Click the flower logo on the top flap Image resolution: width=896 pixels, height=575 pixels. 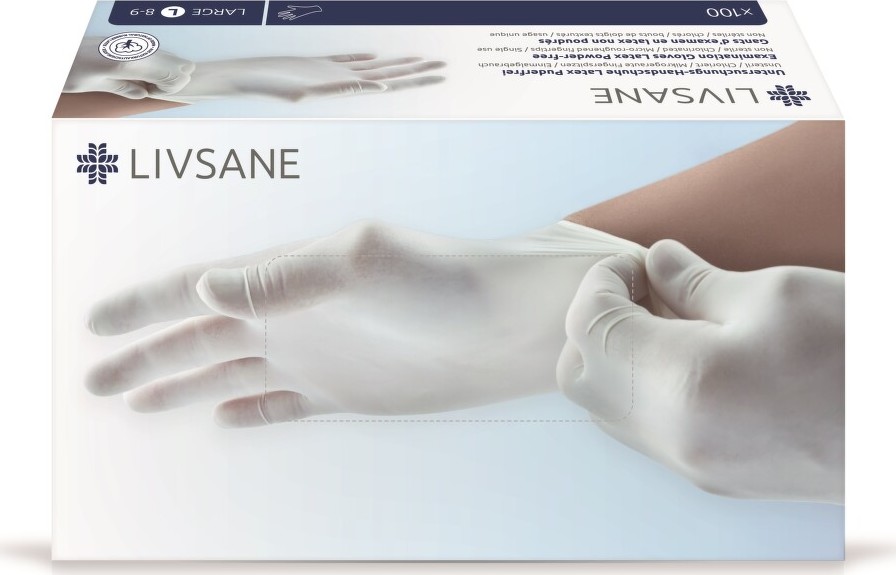(789, 95)
